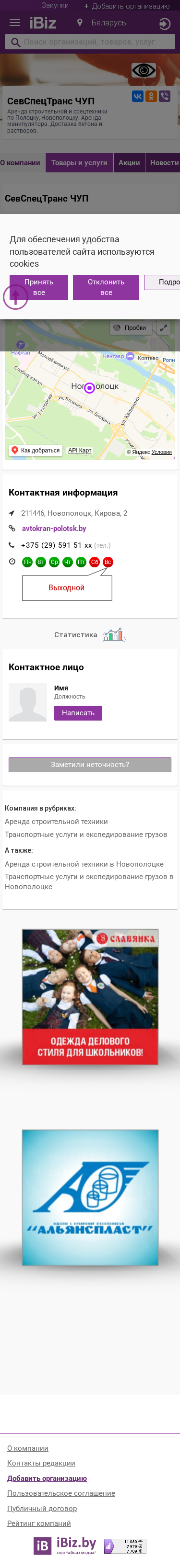Image resolution: width=180 pixels, height=1568 pixels.
Task: Open the hamburger menu
Action: [15, 23]
